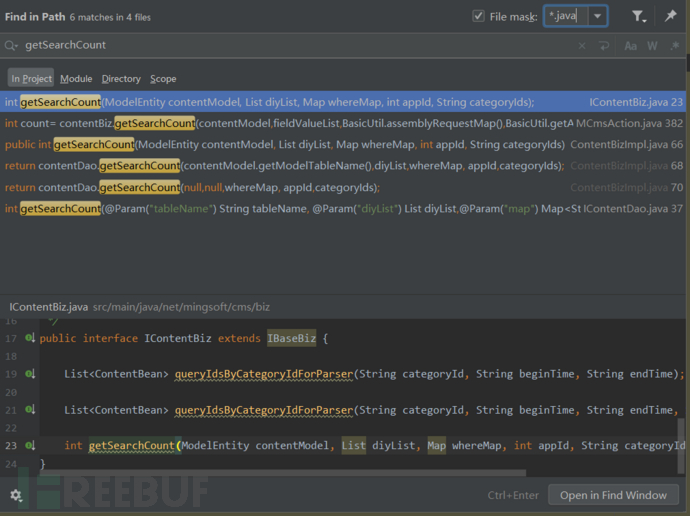Screen dimensions: 690x516
Task: Click the filter search results icon
Action: [x=638, y=16]
